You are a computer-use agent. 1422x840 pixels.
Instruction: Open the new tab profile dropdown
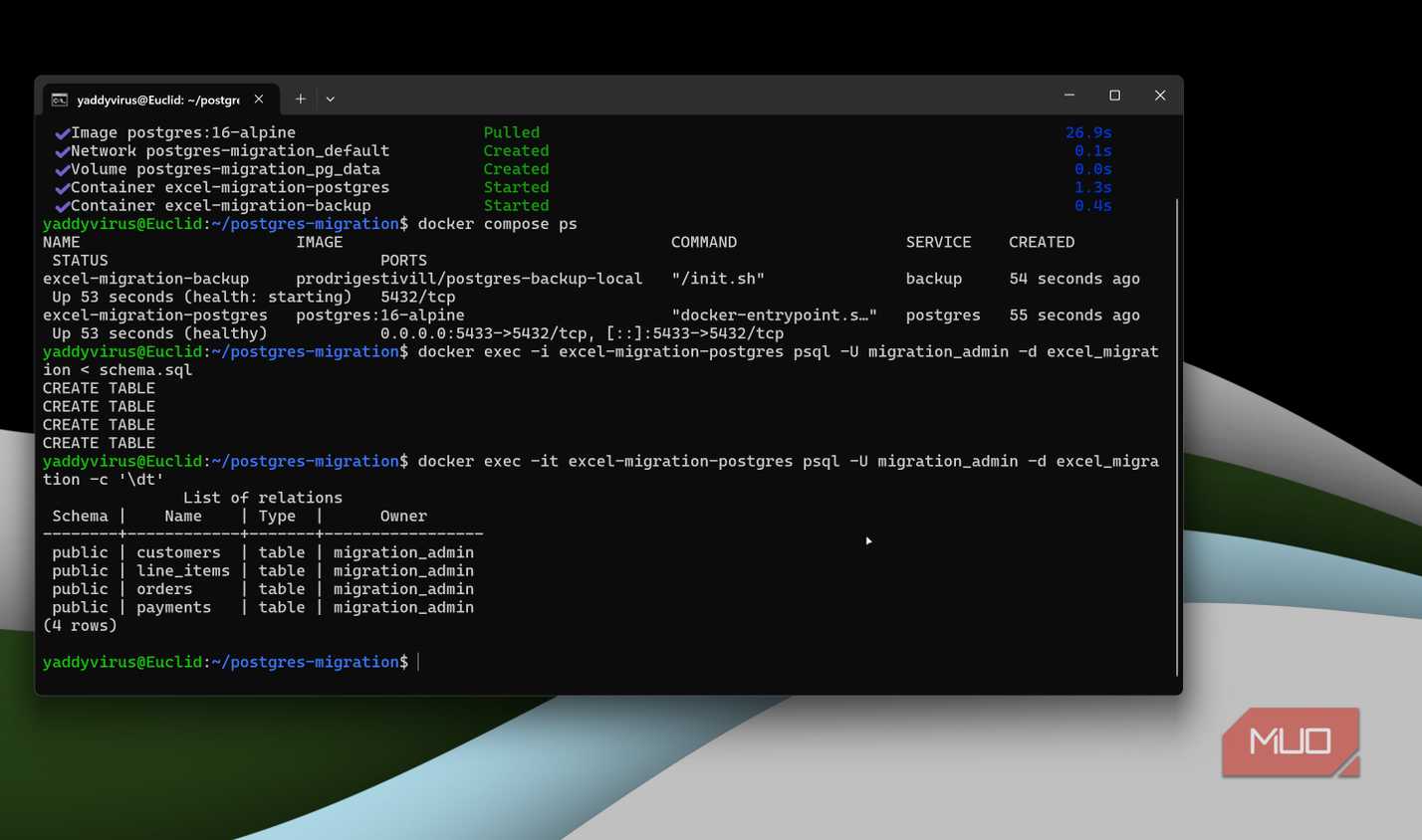tap(331, 100)
